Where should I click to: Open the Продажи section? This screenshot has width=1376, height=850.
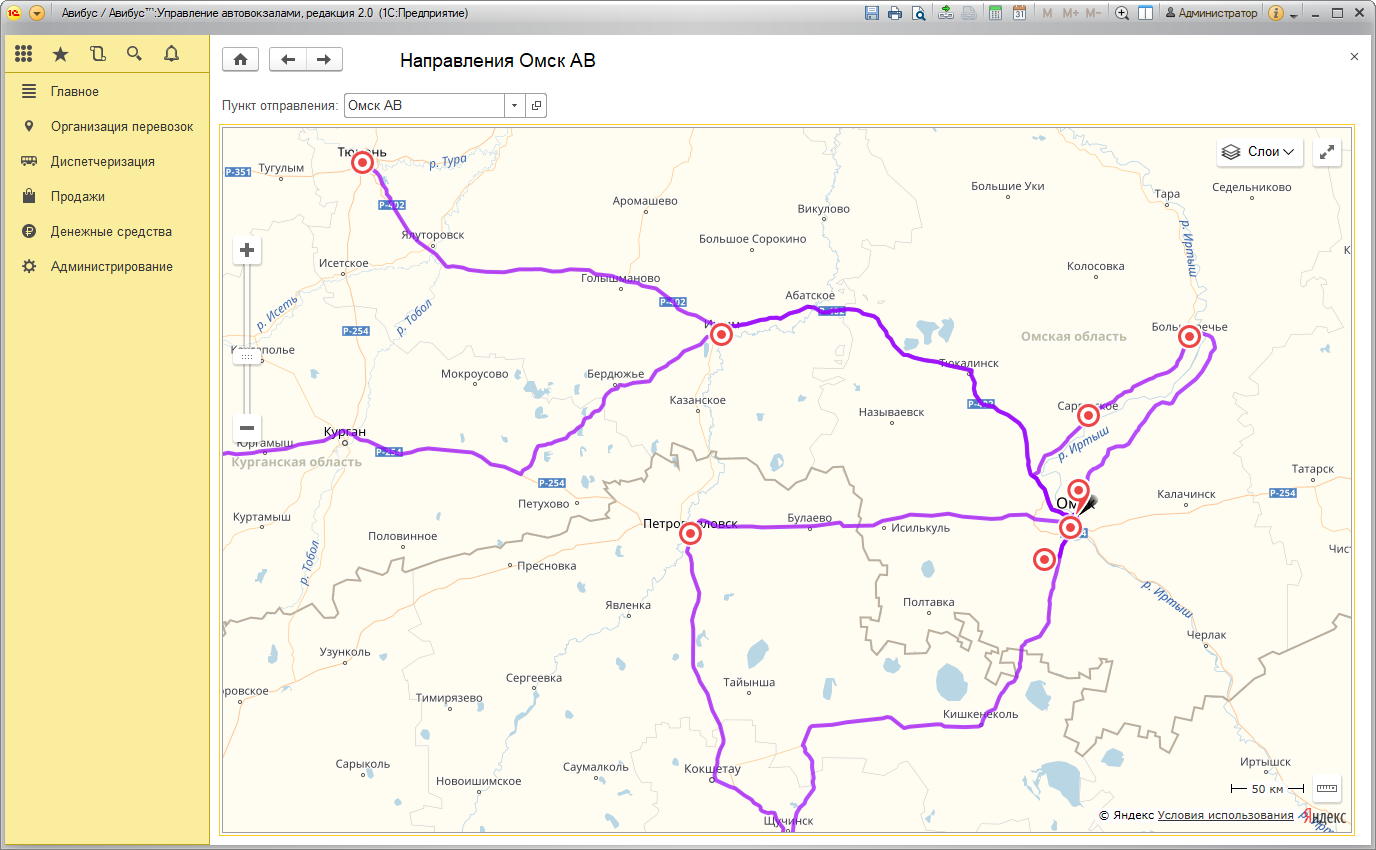coord(78,197)
